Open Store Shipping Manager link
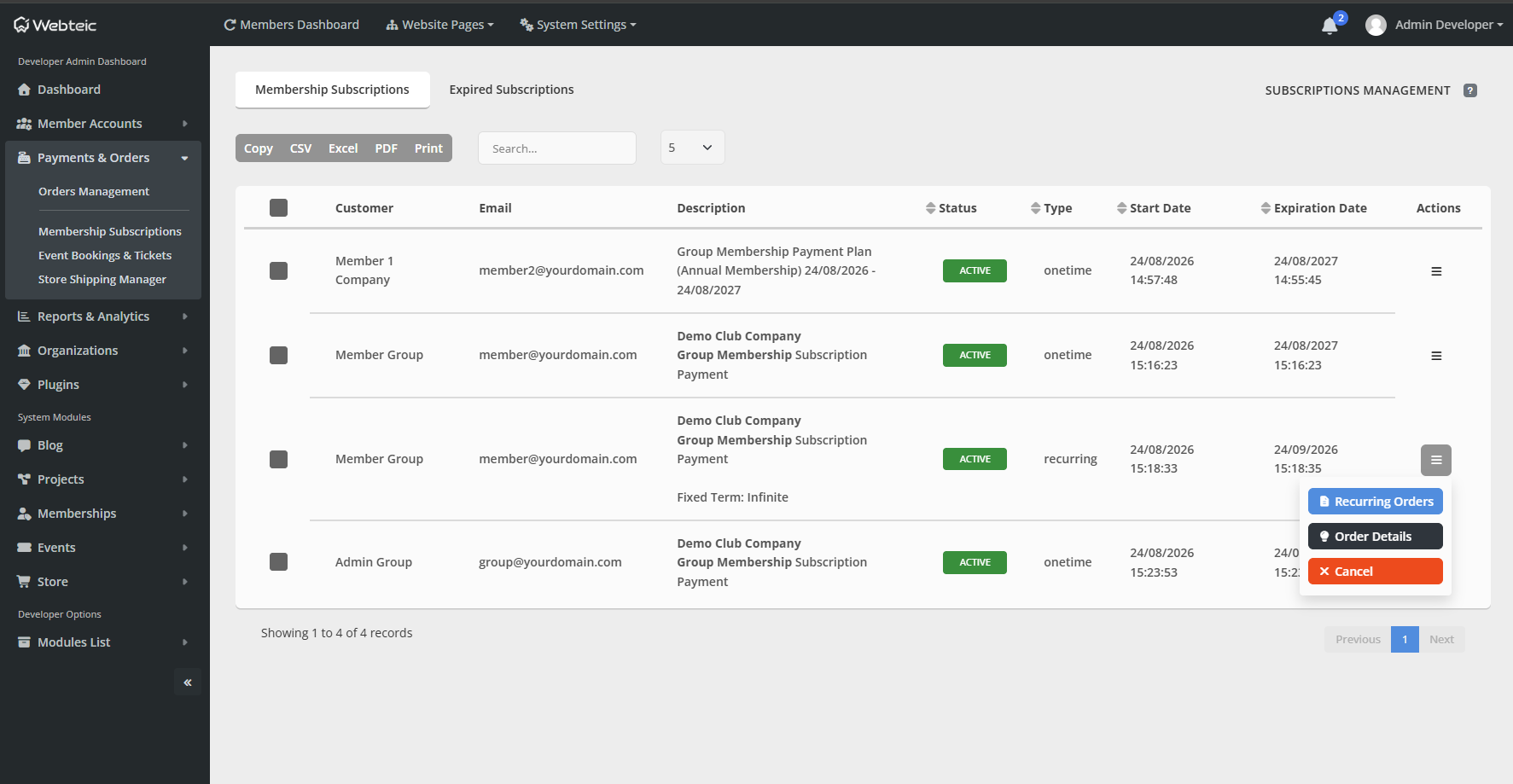 pyautogui.click(x=102, y=279)
